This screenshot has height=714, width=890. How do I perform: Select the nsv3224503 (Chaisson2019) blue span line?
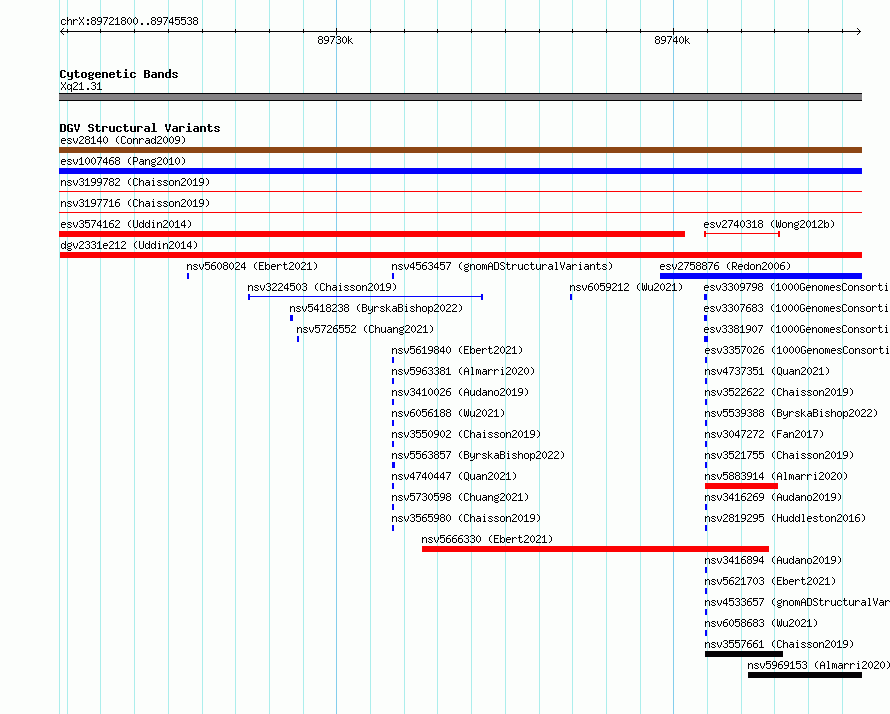[366, 297]
